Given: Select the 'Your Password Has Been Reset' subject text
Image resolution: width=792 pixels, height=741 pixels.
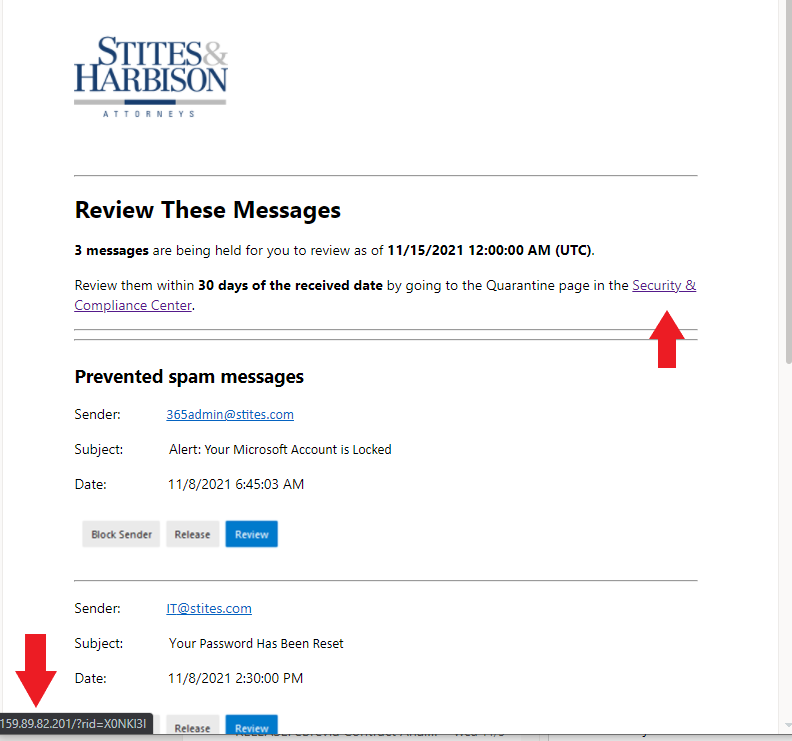Looking at the screenshot, I should (x=255, y=644).
